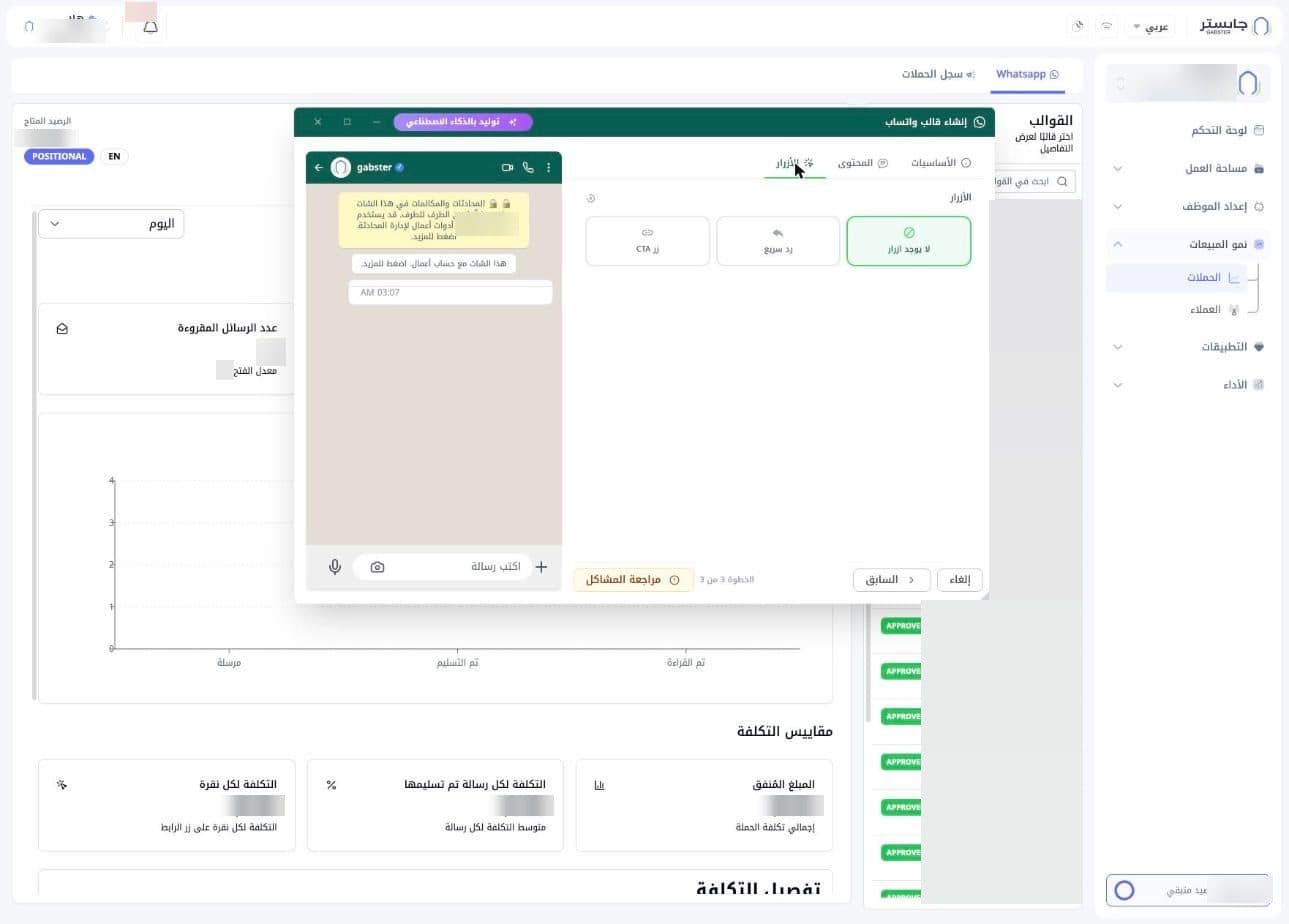The height and width of the screenshot is (924, 1289).
Task: Tap the camera icon in message bar
Action: pyautogui.click(x=377, y=567)
